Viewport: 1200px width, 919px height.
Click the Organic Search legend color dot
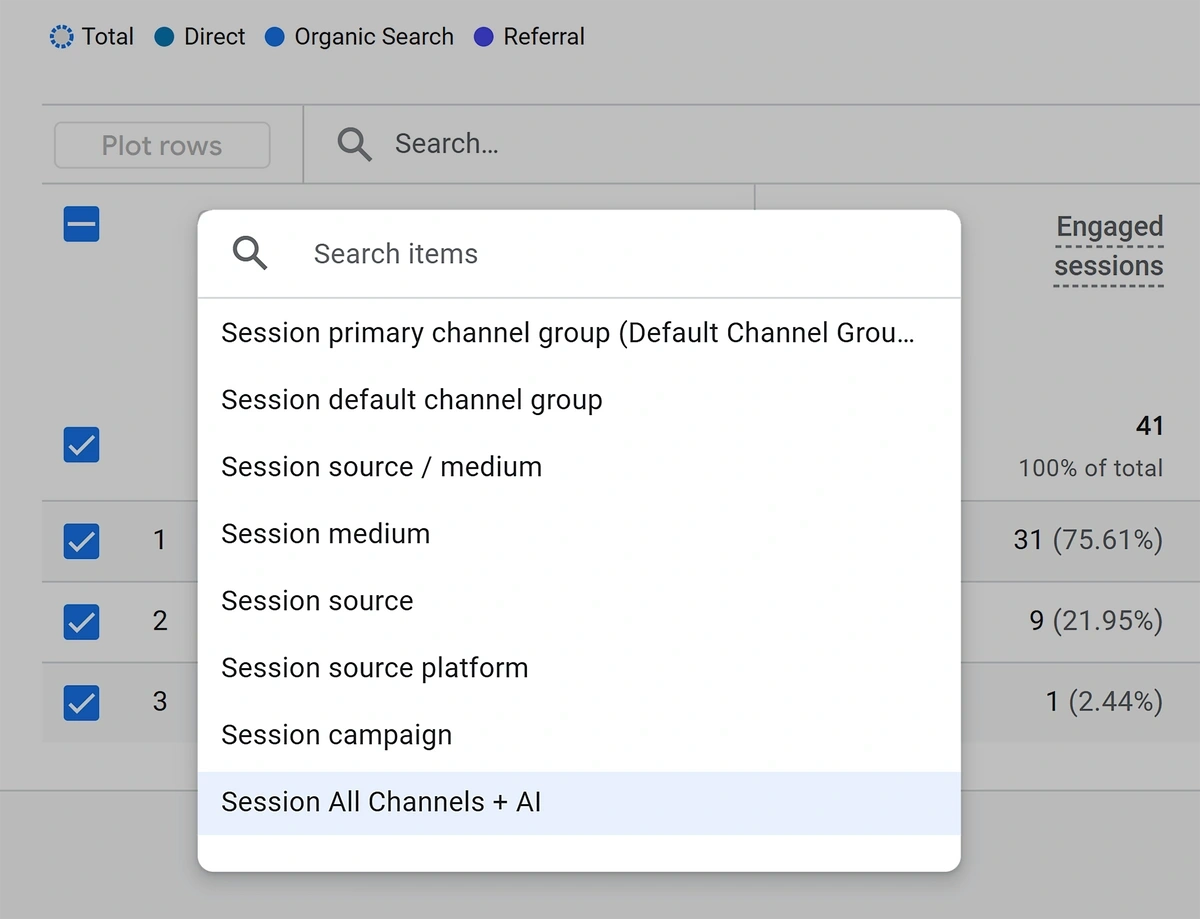pyautogui.click(x=275, y=37)
